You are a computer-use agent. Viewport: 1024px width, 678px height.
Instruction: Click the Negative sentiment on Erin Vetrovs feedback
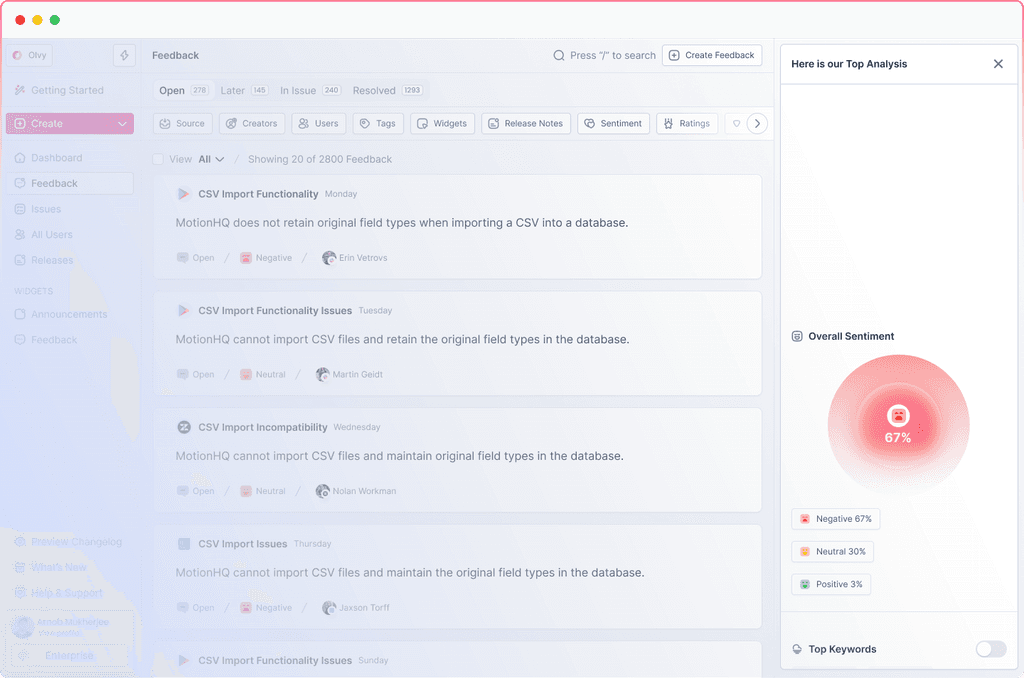(266, 258)
